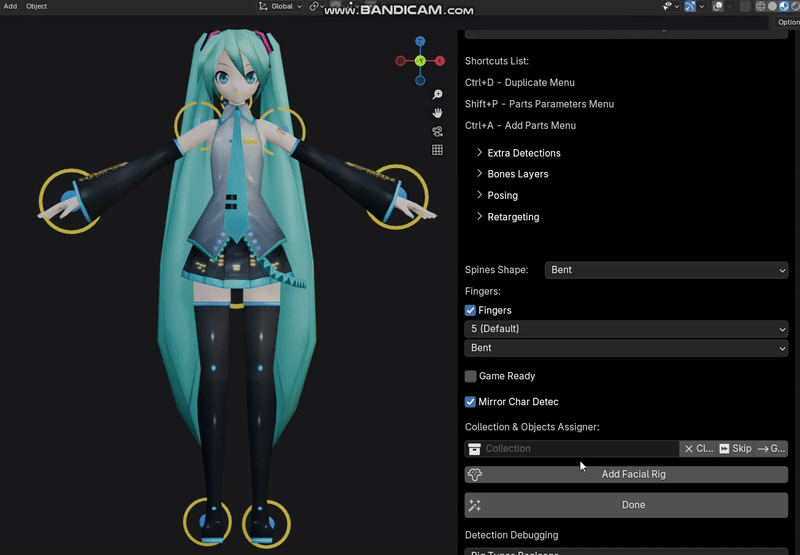Screen dimensions: 800x555
Task: Open the fingers Bent shape dropdown
Action: pos(626,348)
